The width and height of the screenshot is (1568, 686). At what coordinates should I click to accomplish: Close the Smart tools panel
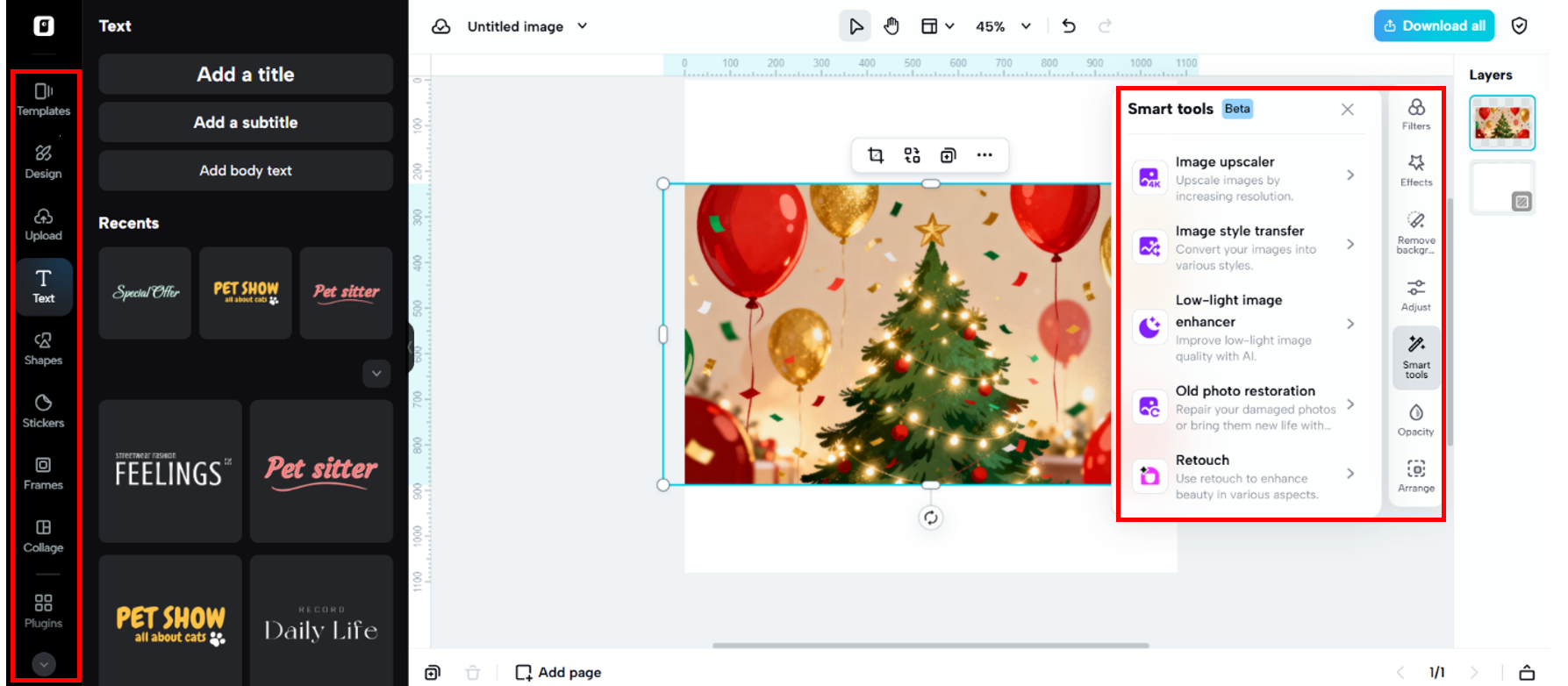pos(1348,110)
